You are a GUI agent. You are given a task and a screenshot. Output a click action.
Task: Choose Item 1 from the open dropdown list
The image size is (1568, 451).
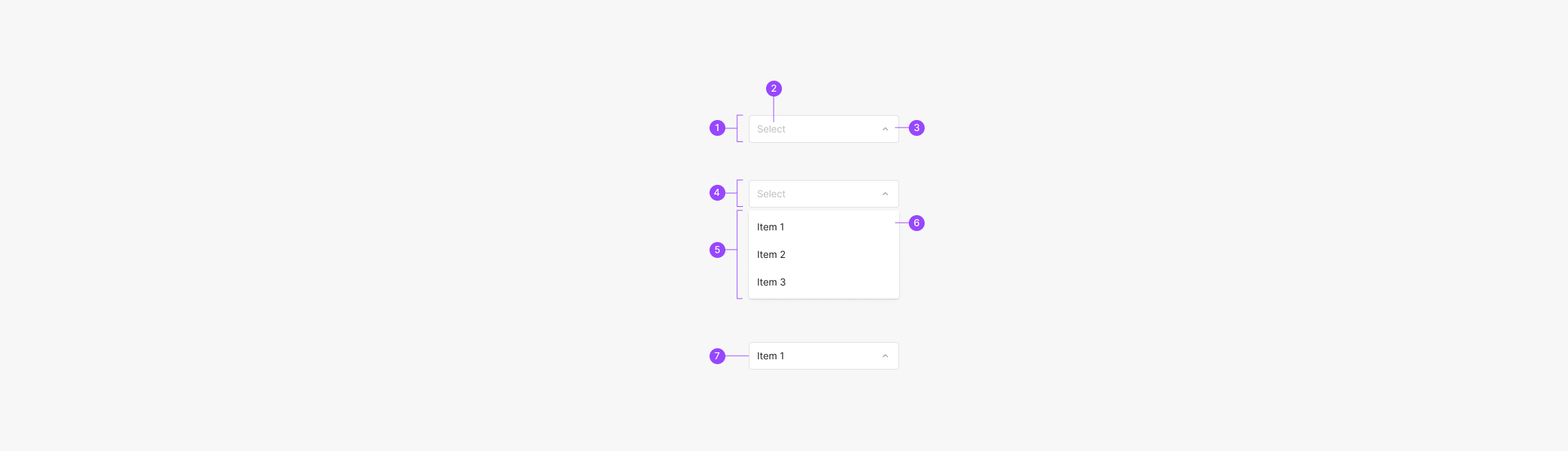click(770, 227)
